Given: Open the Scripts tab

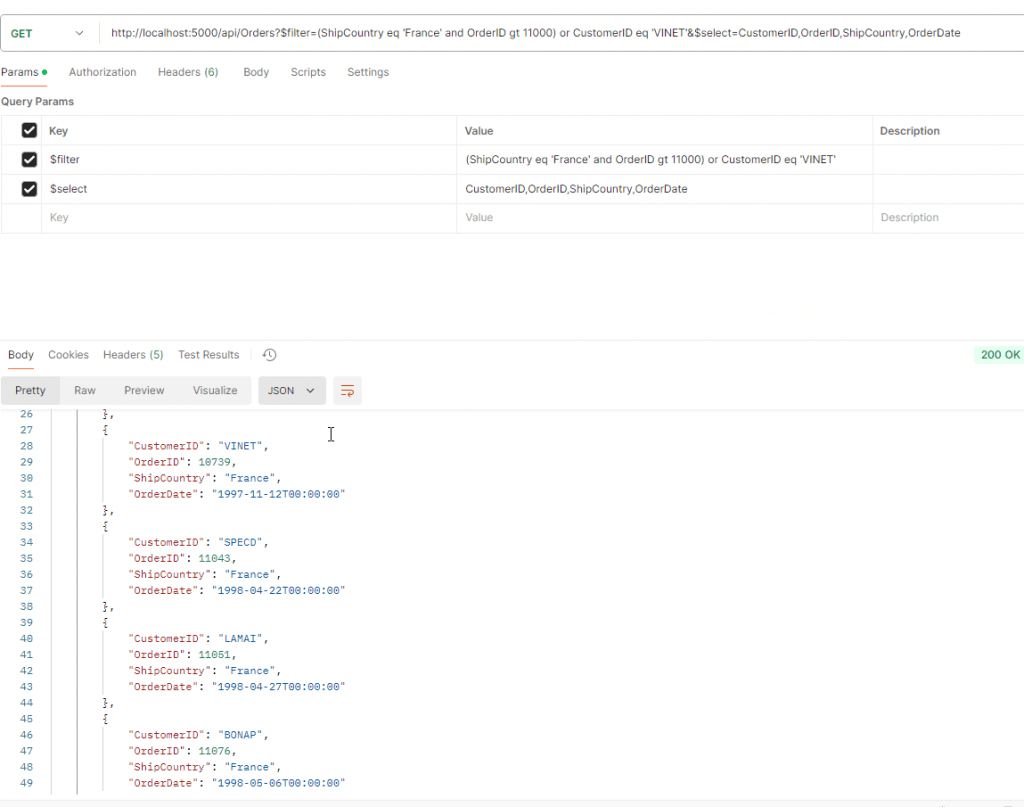Looking at the screenshot, I should 308,72.
